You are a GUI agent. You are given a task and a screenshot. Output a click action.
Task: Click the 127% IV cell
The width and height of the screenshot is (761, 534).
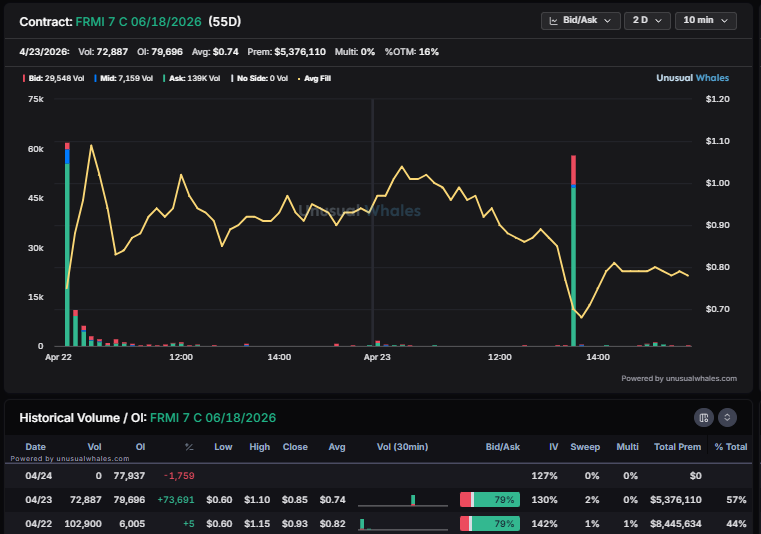[544, 476]
